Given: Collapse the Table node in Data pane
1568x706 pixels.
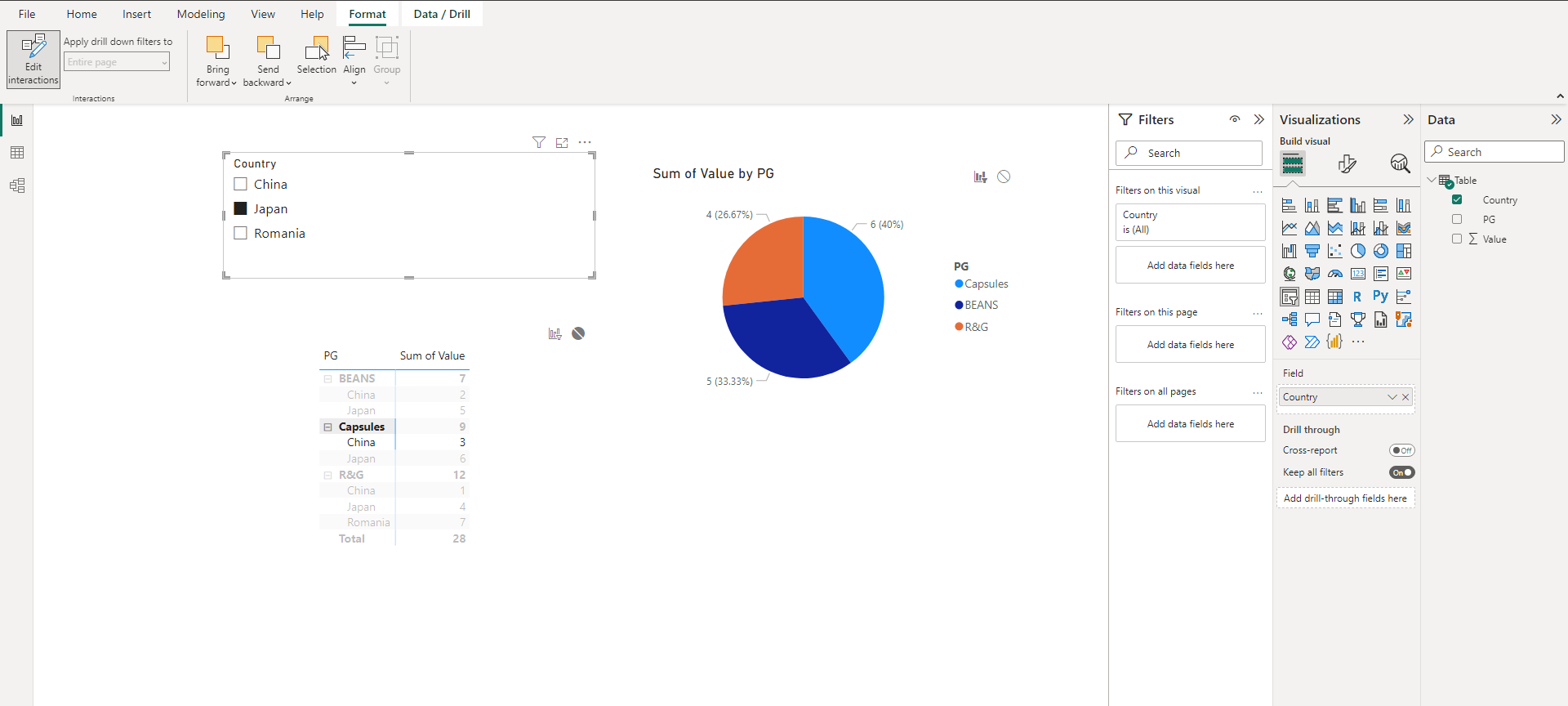Looking at the screenshot, I should pos(1431,180).
